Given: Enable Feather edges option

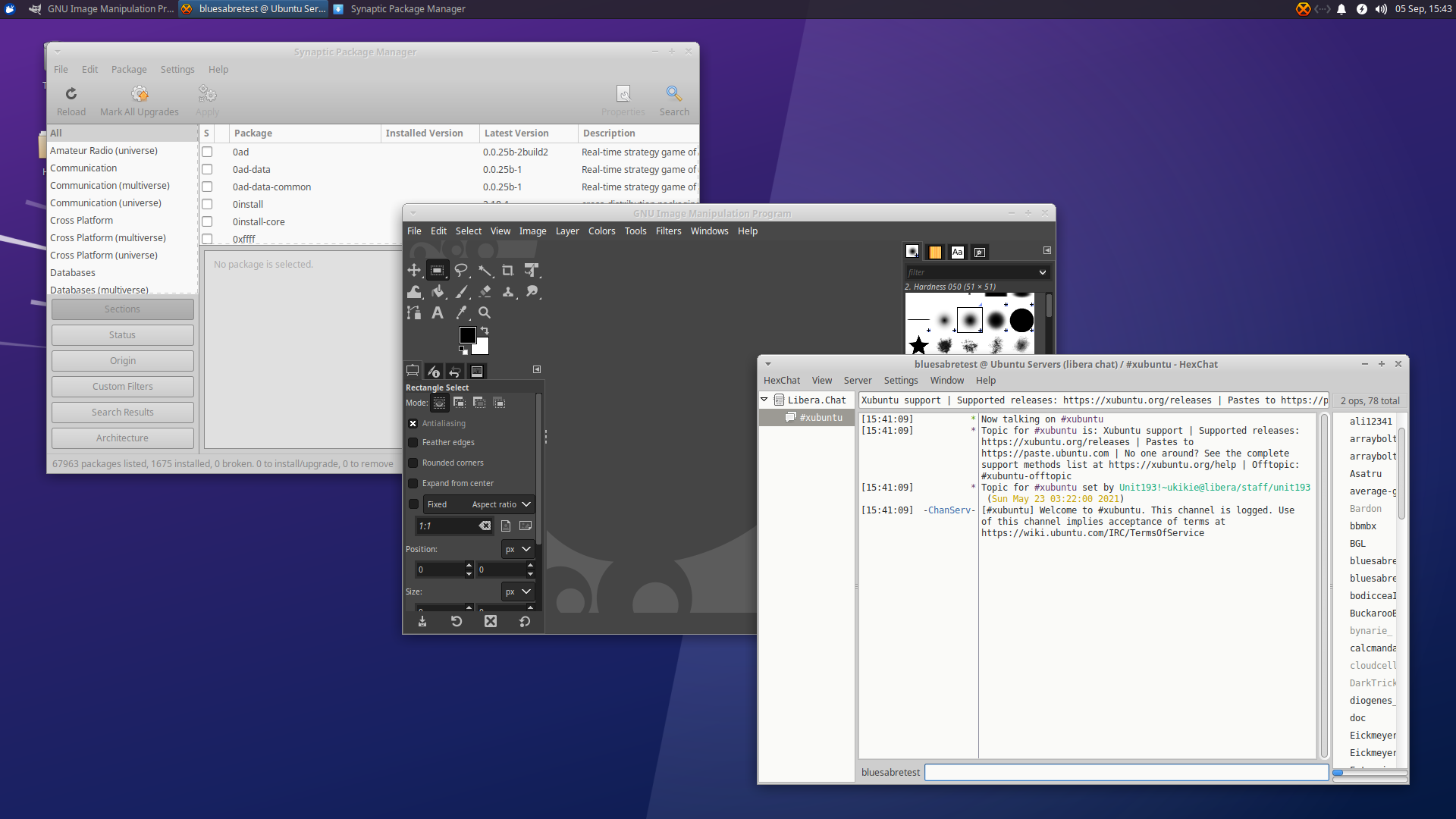Looking at the screenshot, I should tap(413, 442).
